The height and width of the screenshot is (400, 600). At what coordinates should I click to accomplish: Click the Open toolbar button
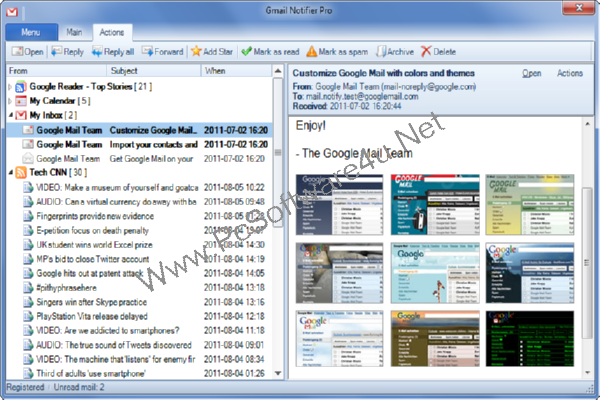(28, 52)
